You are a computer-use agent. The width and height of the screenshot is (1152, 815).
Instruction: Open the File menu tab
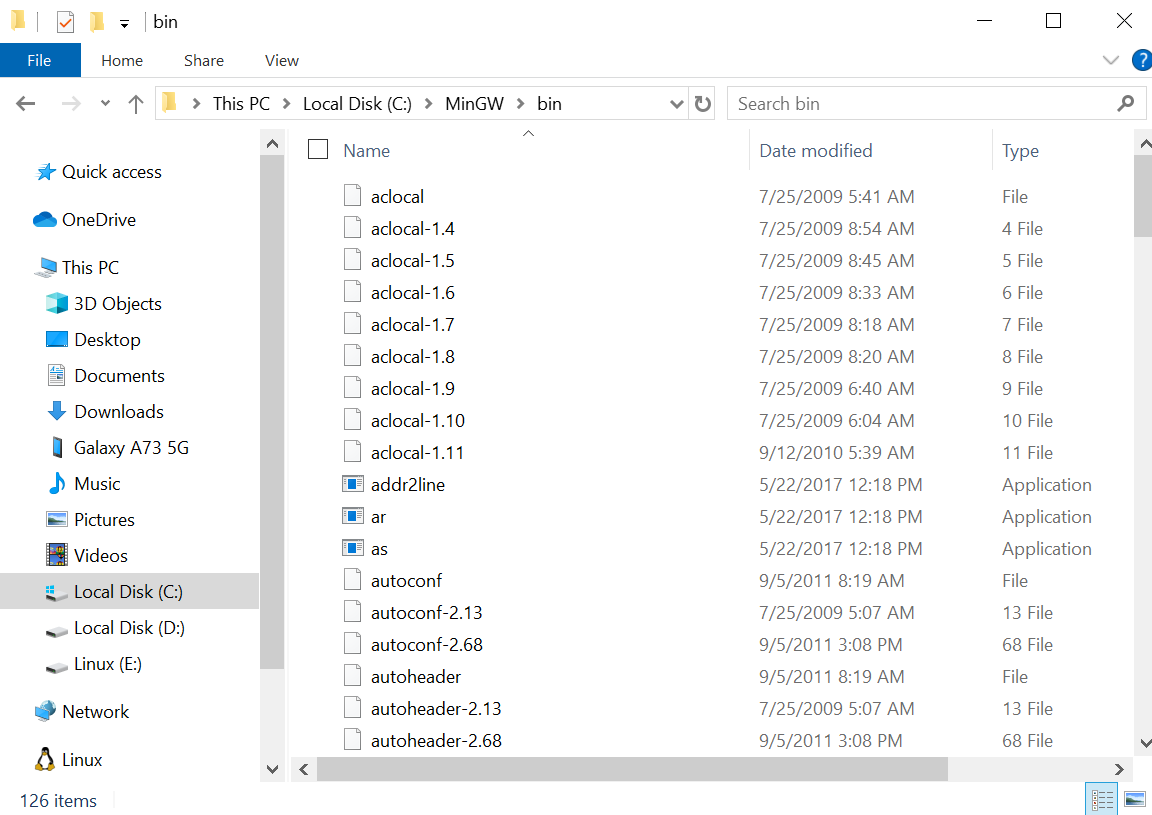[x=40, y=60]
